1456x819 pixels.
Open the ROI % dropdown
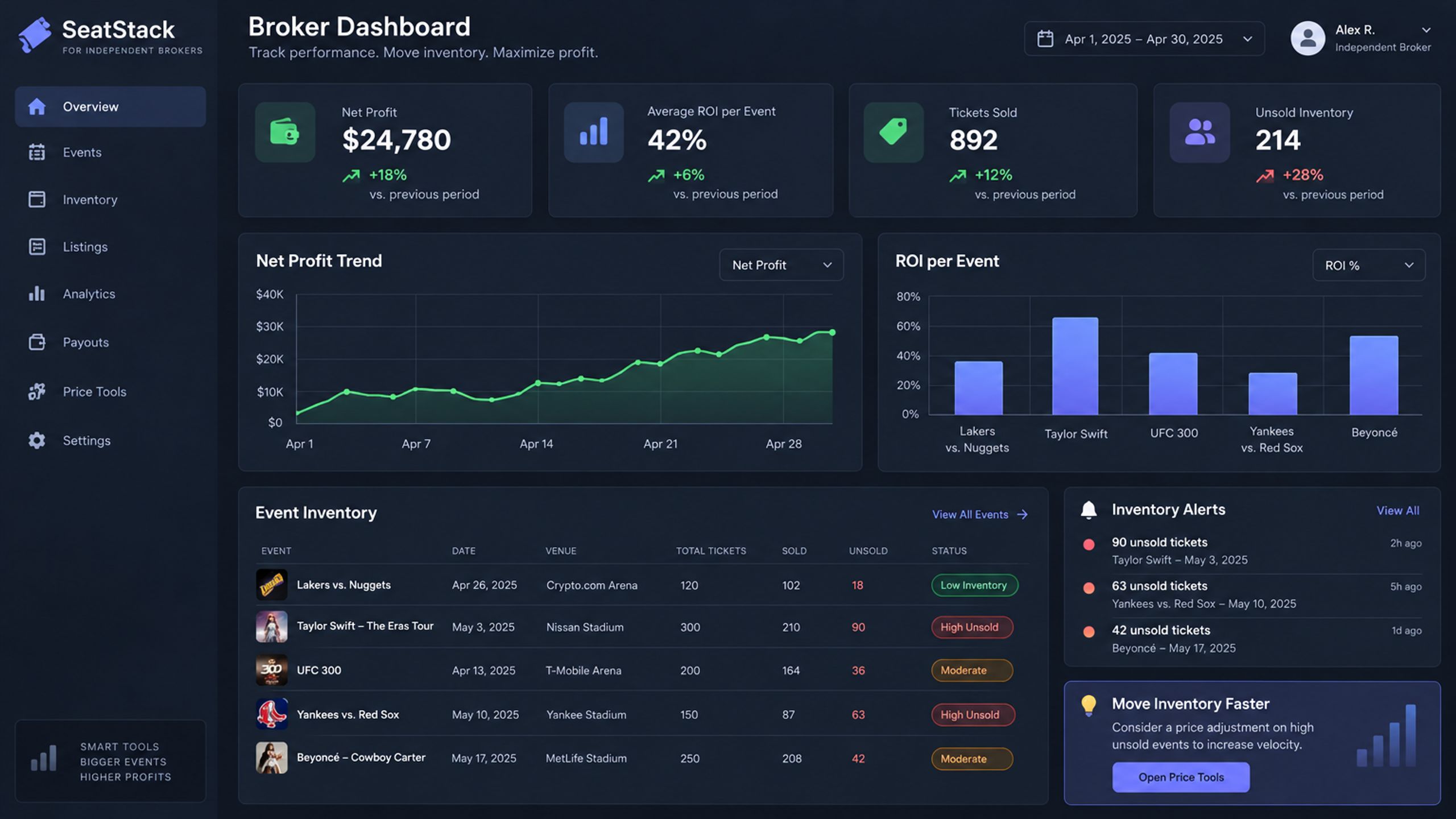coord(1369,265)
